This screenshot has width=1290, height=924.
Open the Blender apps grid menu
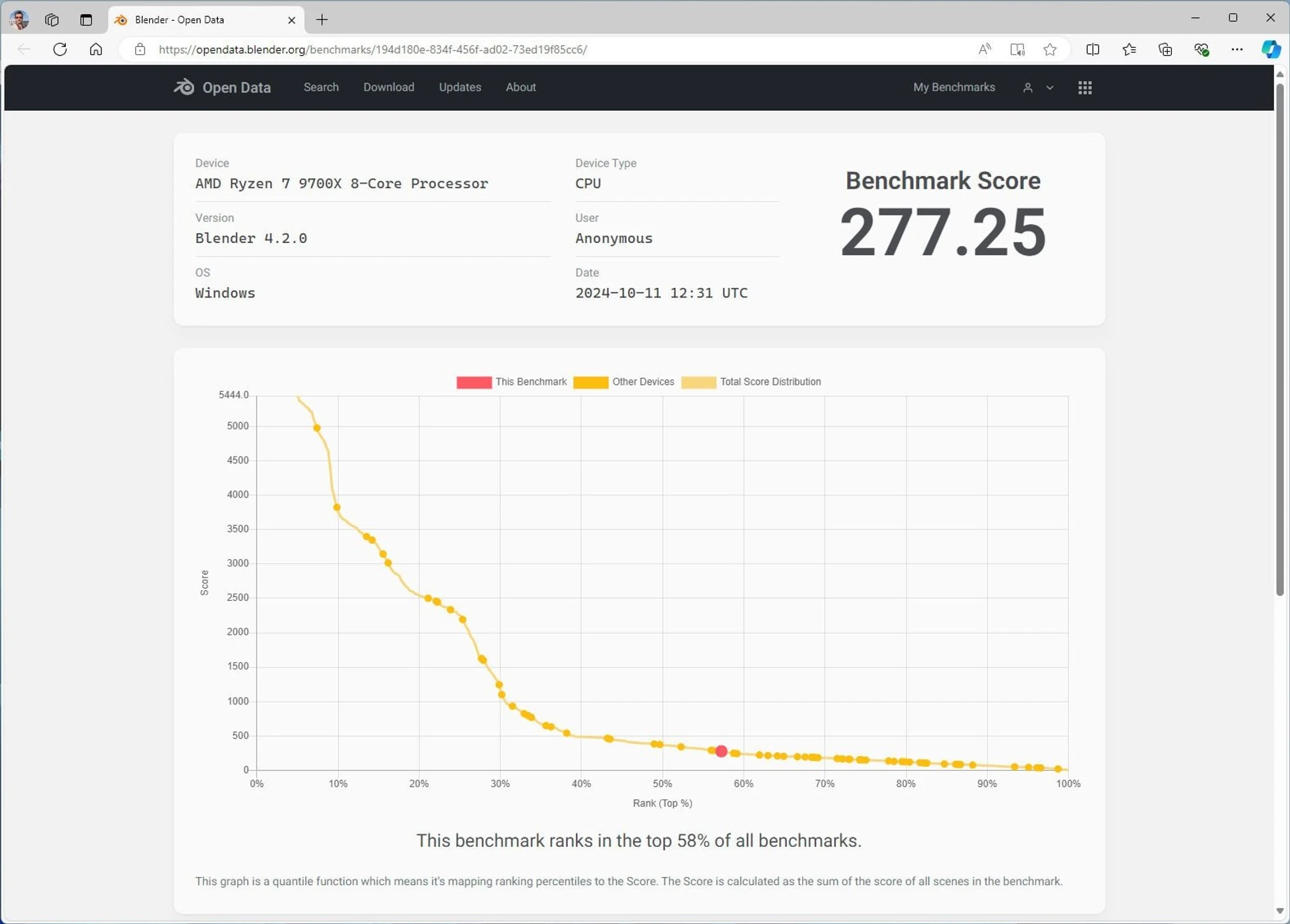1085,88
